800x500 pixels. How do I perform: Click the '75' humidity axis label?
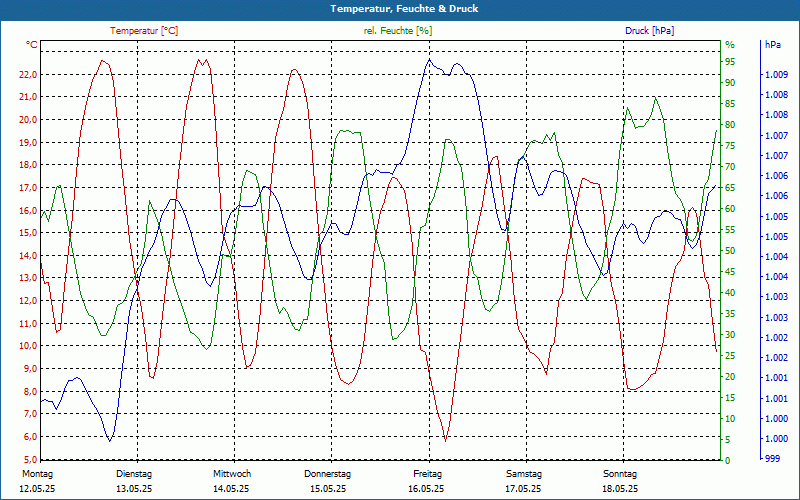pos(730,145)
